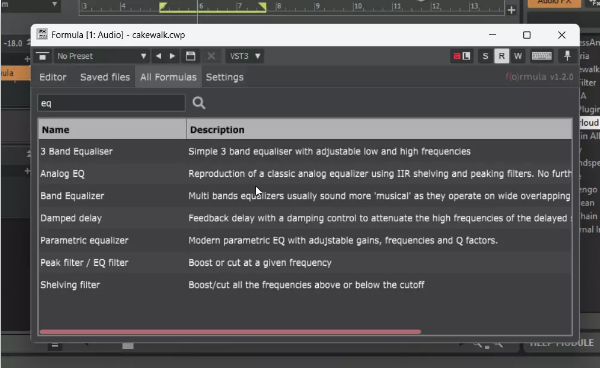Image resolution: width=600 pixels, height=368 pixels.
Task: Click measure 9 on the timeline ruler
Action: click(x=317, y=7)
